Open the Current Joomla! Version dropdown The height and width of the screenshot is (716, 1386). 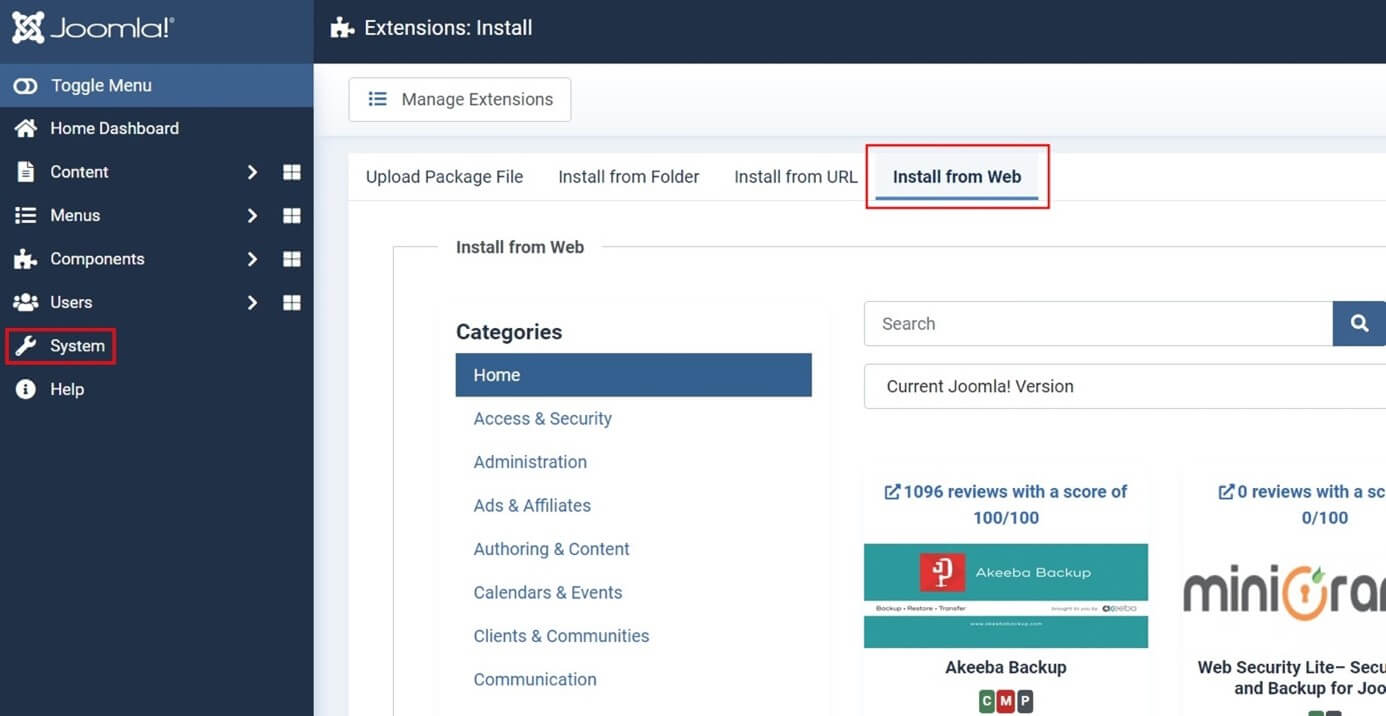(x=1125, y=387)
